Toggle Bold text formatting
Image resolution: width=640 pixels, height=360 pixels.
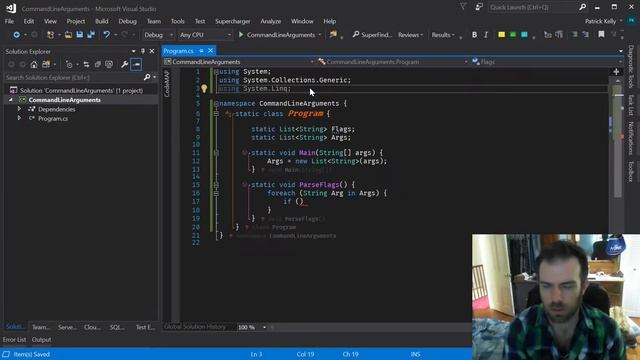[x=474, y=35]
